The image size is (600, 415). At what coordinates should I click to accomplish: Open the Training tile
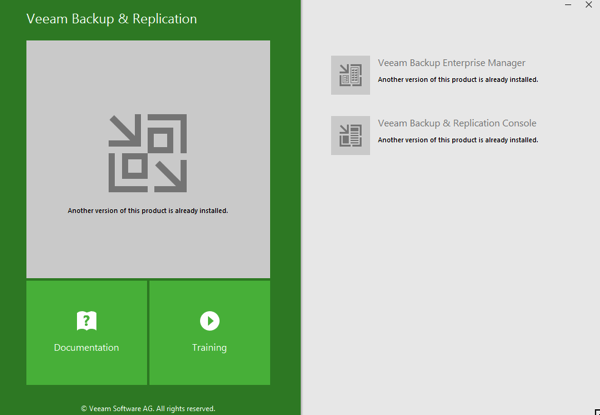click(210, 333)
